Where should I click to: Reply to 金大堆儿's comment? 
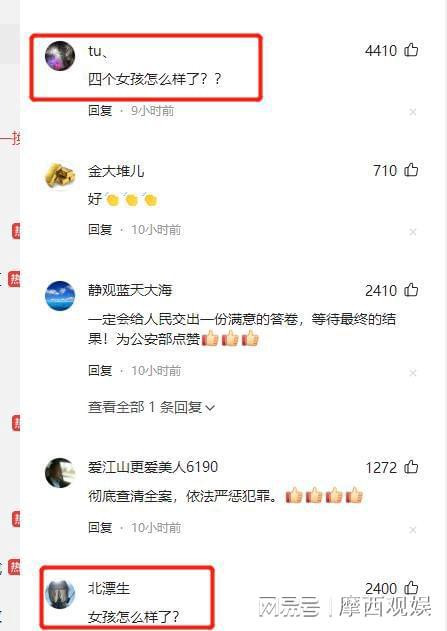click(x=100, y=230)
